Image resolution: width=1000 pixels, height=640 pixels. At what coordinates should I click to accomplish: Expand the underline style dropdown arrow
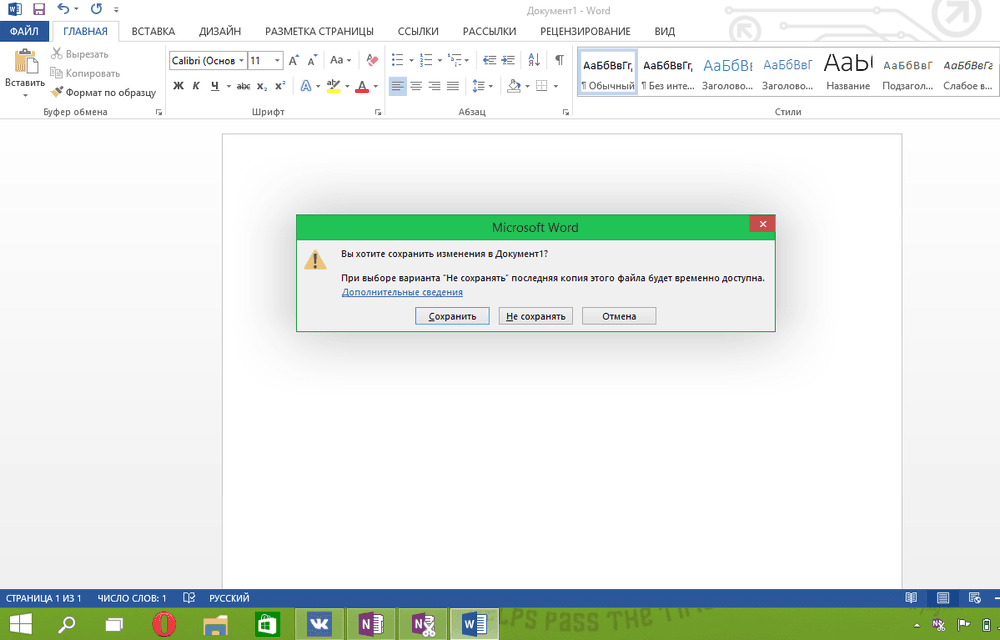tap(228, 86)
